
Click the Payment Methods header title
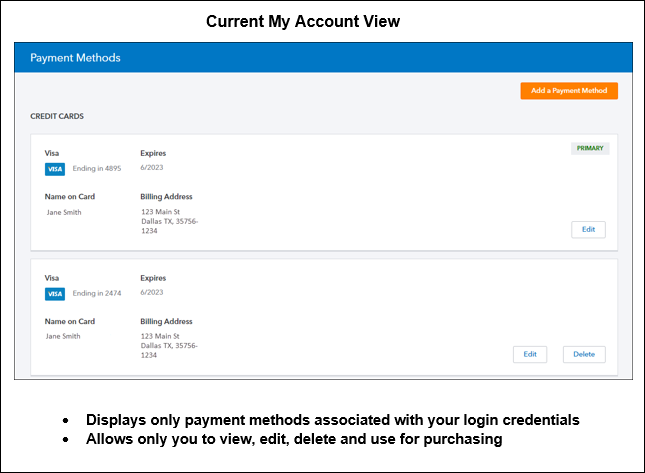click(75, 58)
